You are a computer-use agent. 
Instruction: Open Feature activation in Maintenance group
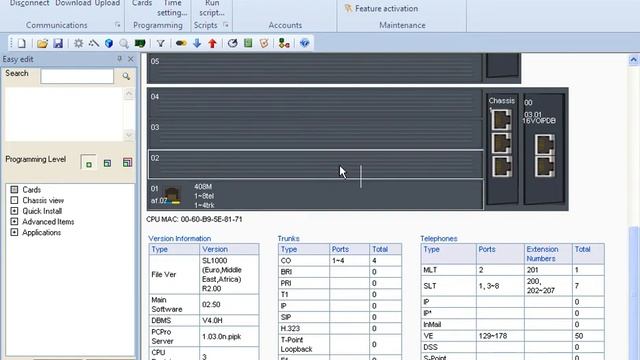[x=382, y=9]
